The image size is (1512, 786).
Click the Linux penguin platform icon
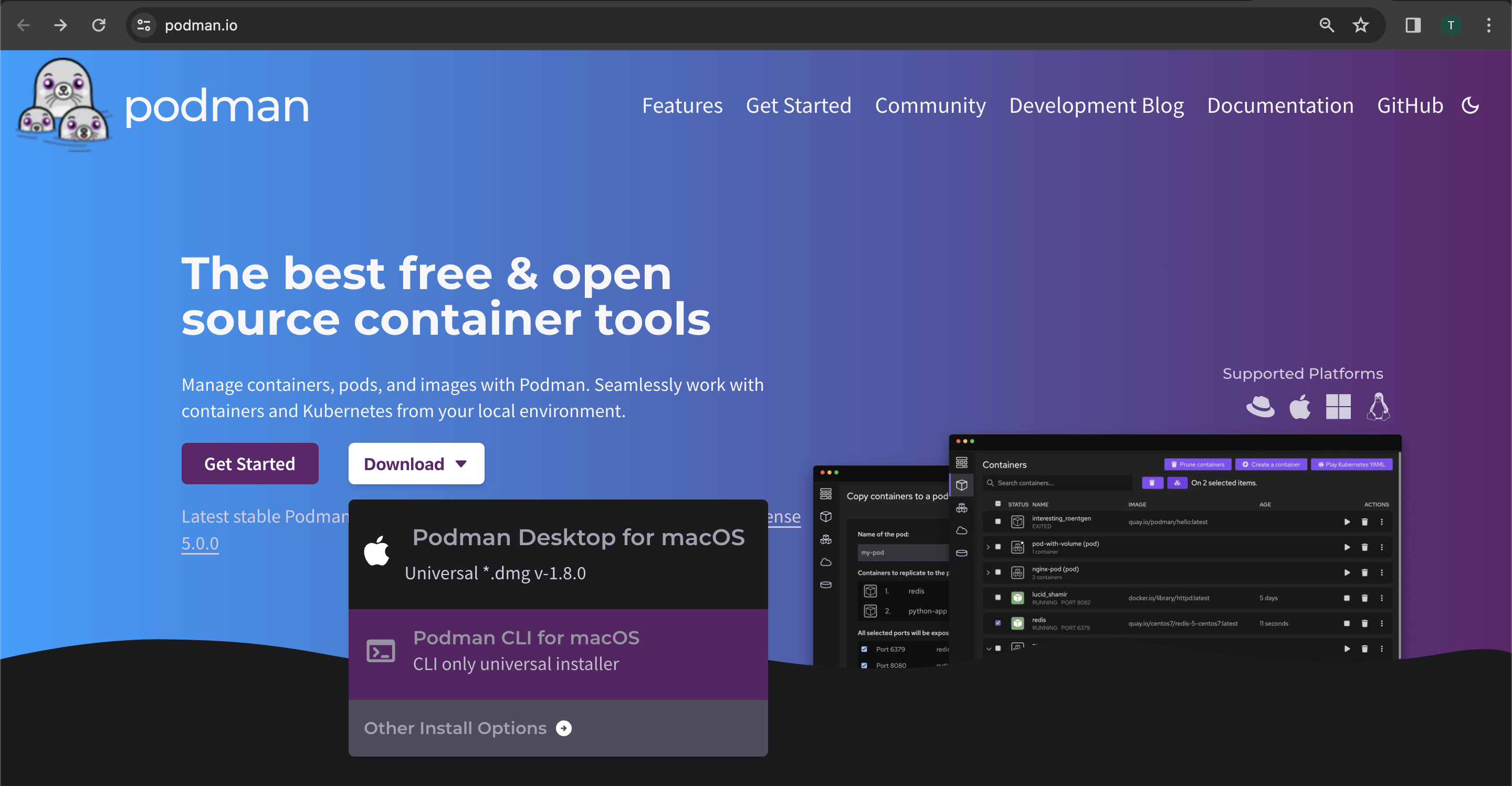click(1378, 407)
